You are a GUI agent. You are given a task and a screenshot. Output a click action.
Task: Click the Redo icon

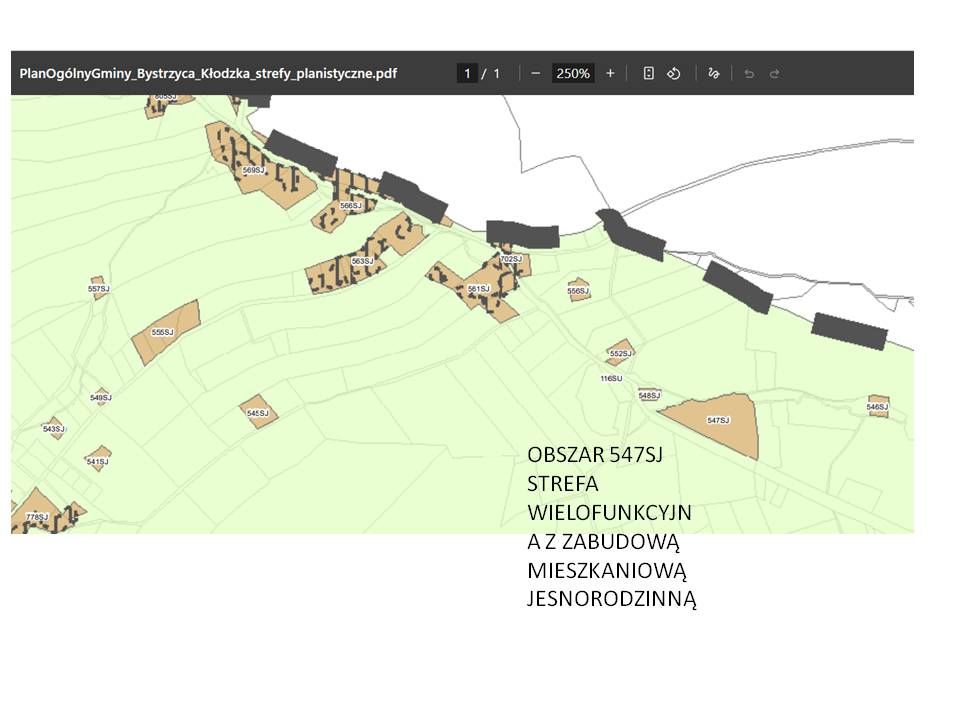pos(773,73)
